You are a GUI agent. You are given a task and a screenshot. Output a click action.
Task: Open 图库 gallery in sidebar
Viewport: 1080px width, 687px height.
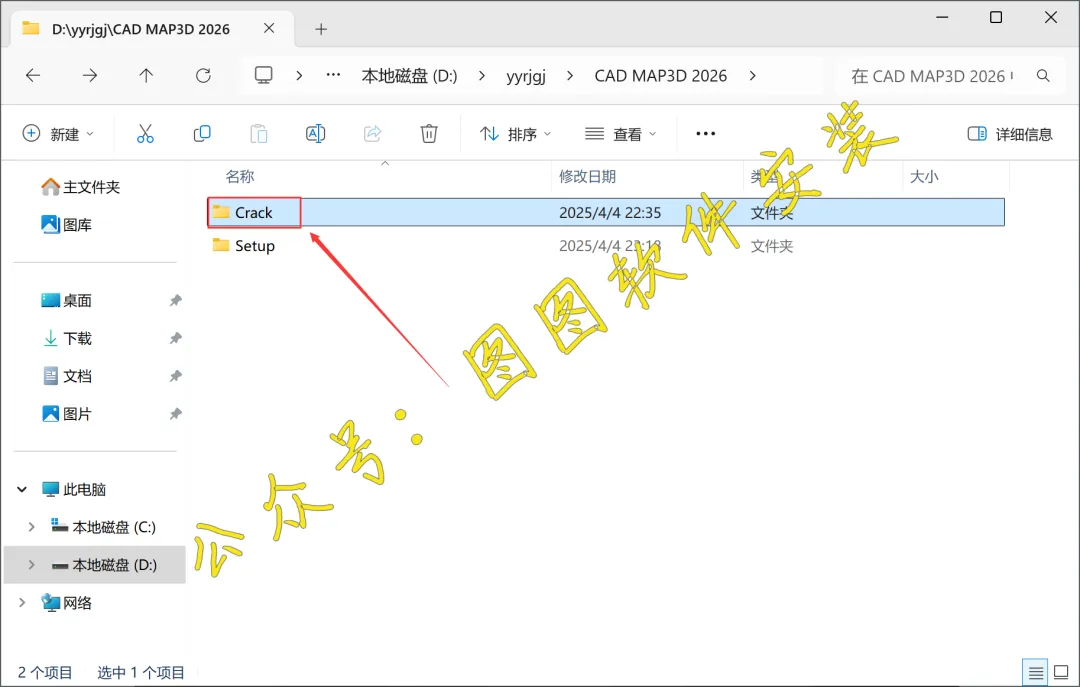point(66,225)
